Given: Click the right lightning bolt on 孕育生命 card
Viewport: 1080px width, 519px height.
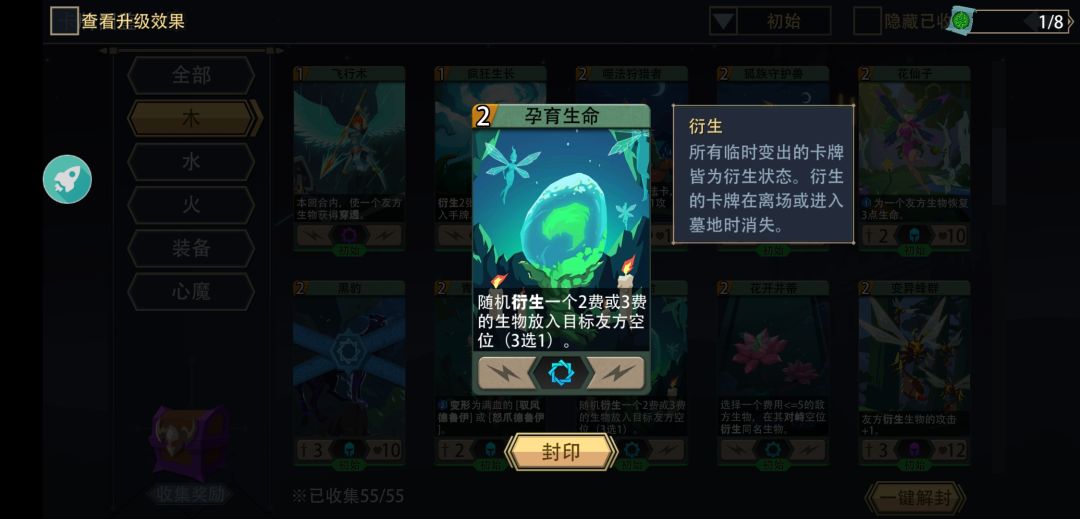Looking at the screenshot, I should (x=619, y=372).
